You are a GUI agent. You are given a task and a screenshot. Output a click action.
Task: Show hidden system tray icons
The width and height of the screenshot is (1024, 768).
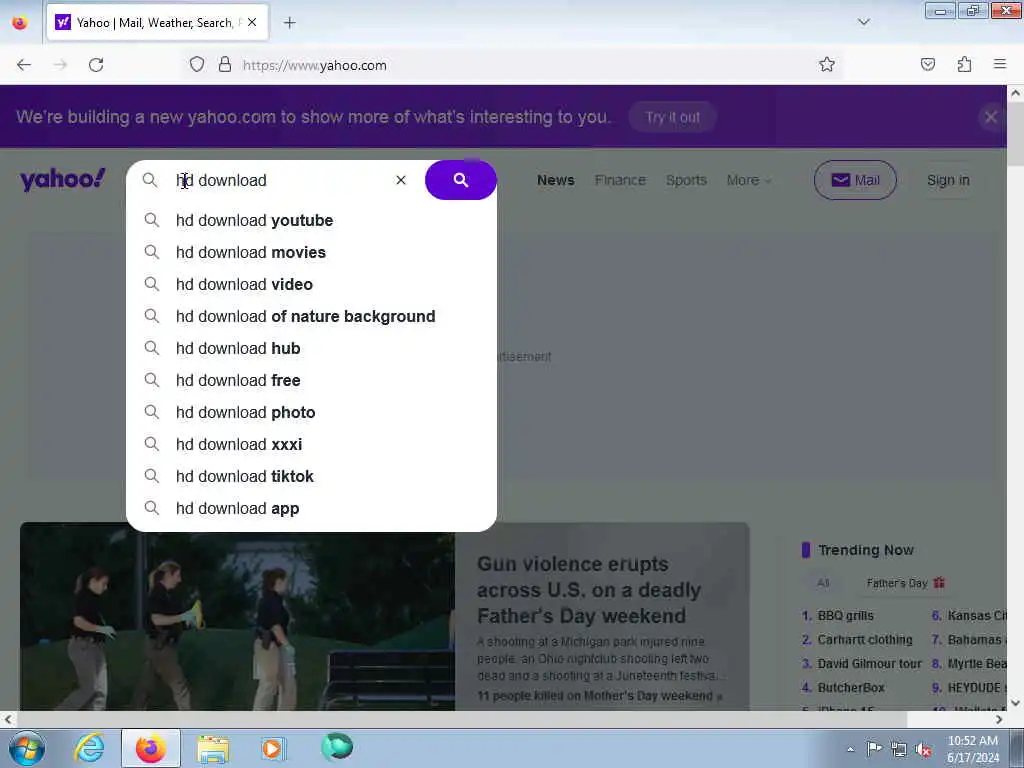click(850, 749)
